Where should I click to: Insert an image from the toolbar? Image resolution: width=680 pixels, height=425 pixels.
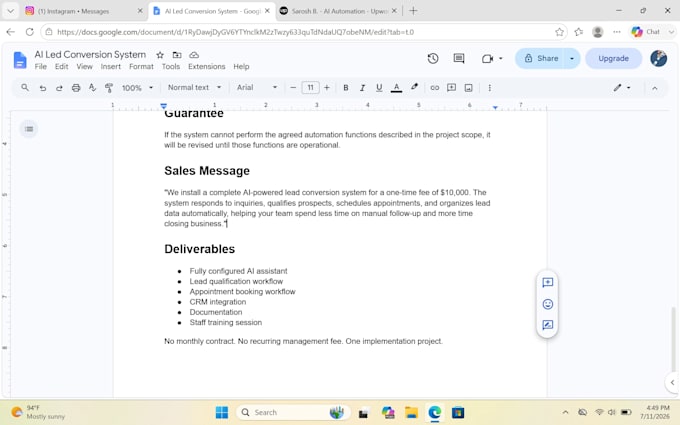pos(468,88)
